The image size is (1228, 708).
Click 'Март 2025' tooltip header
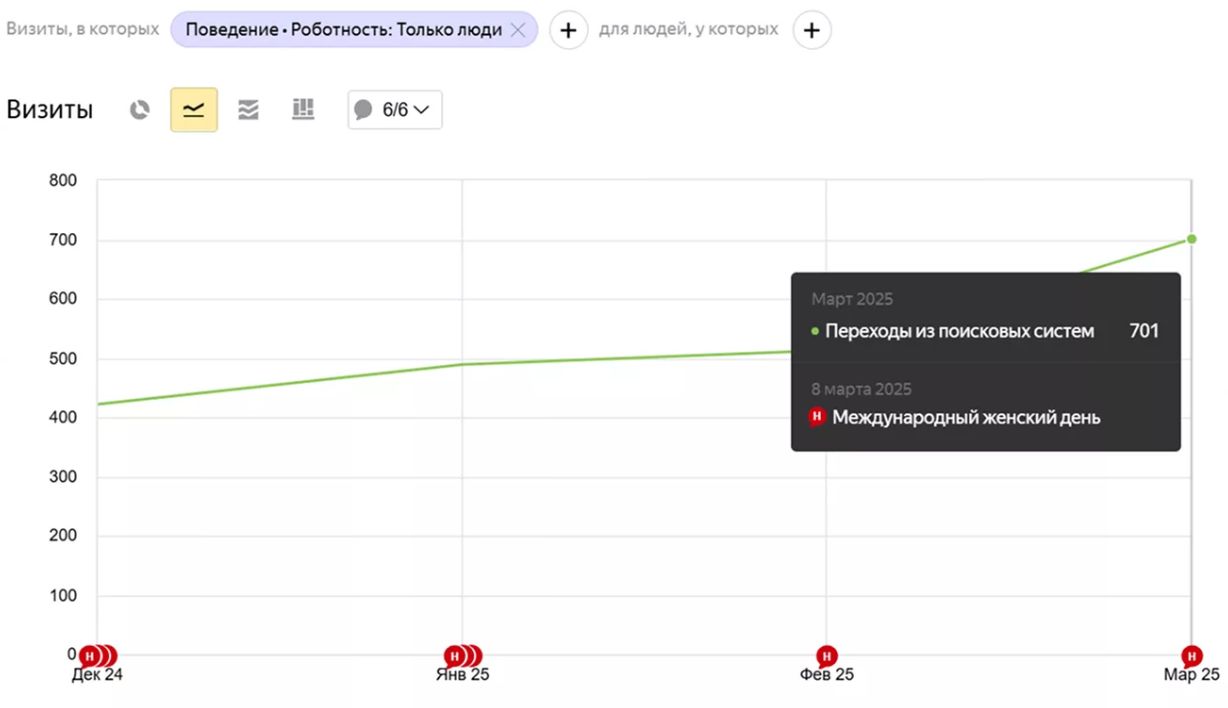tap(852, 299)
